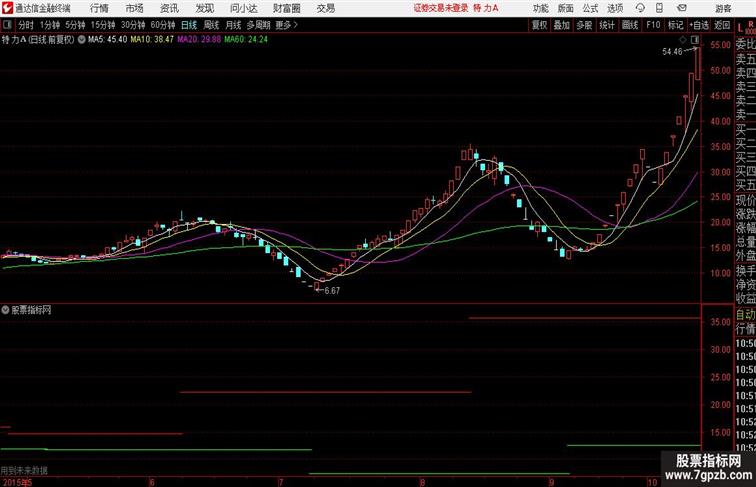This screenshot has height=487, width=756.
Task: Select the 月线 period tab
Action: [x=233, y=25]
